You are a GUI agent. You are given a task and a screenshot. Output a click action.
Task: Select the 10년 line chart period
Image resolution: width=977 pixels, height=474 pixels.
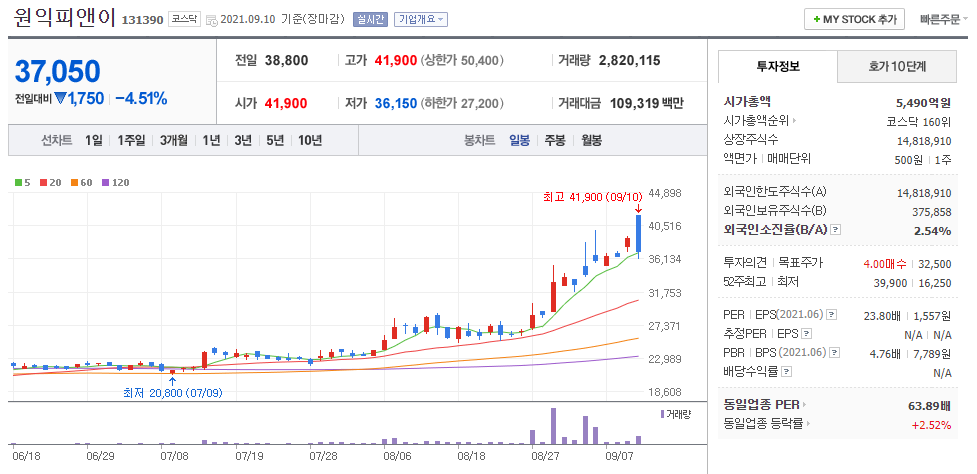(x=310, y=140)
